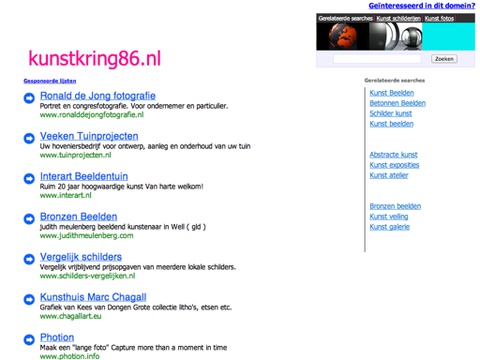Open the Vergelijk schilders link
Screen dimensions: 480x360
click(81, 257)
